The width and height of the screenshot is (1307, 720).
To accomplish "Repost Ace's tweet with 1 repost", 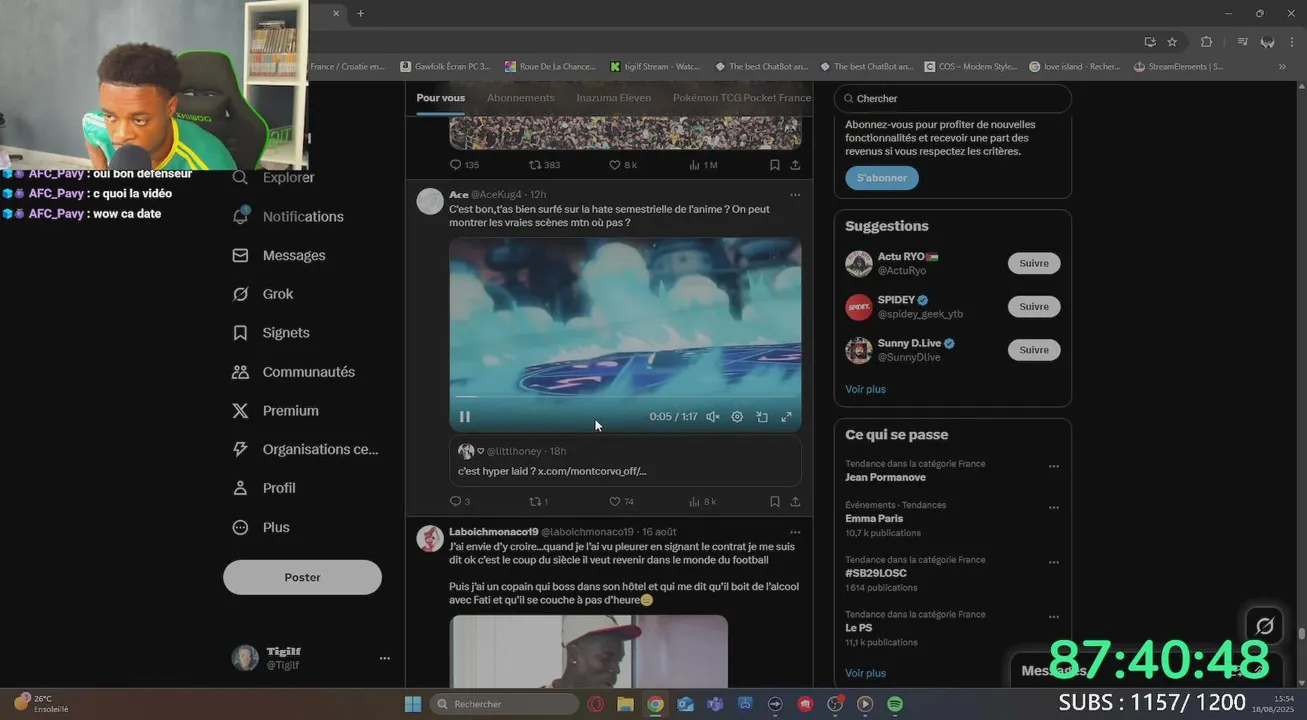I will [535, 502].
